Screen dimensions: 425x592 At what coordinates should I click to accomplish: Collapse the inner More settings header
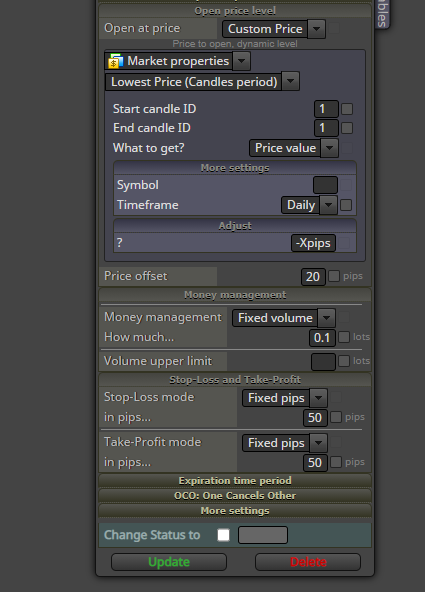click(x=235, y=168)
